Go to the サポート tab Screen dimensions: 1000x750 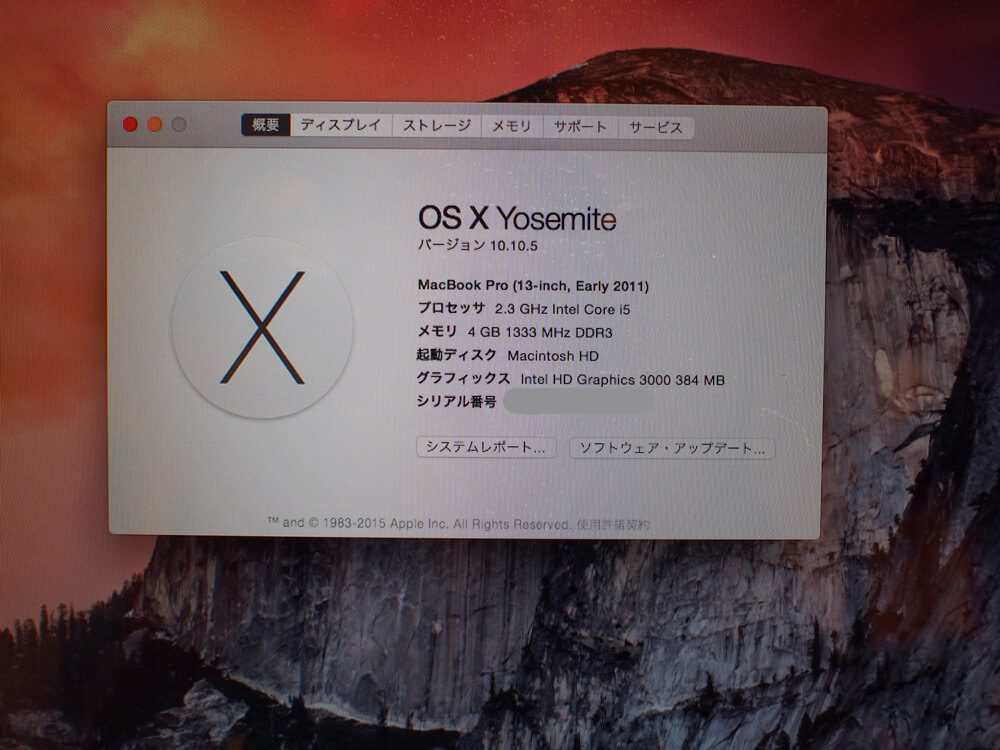(x=580, y=127)
